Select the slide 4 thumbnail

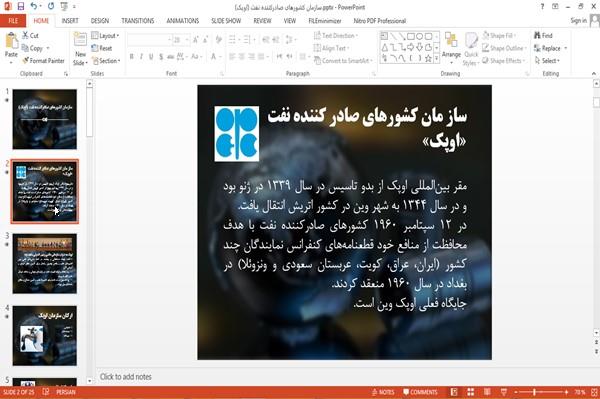(x=45, y=335)
